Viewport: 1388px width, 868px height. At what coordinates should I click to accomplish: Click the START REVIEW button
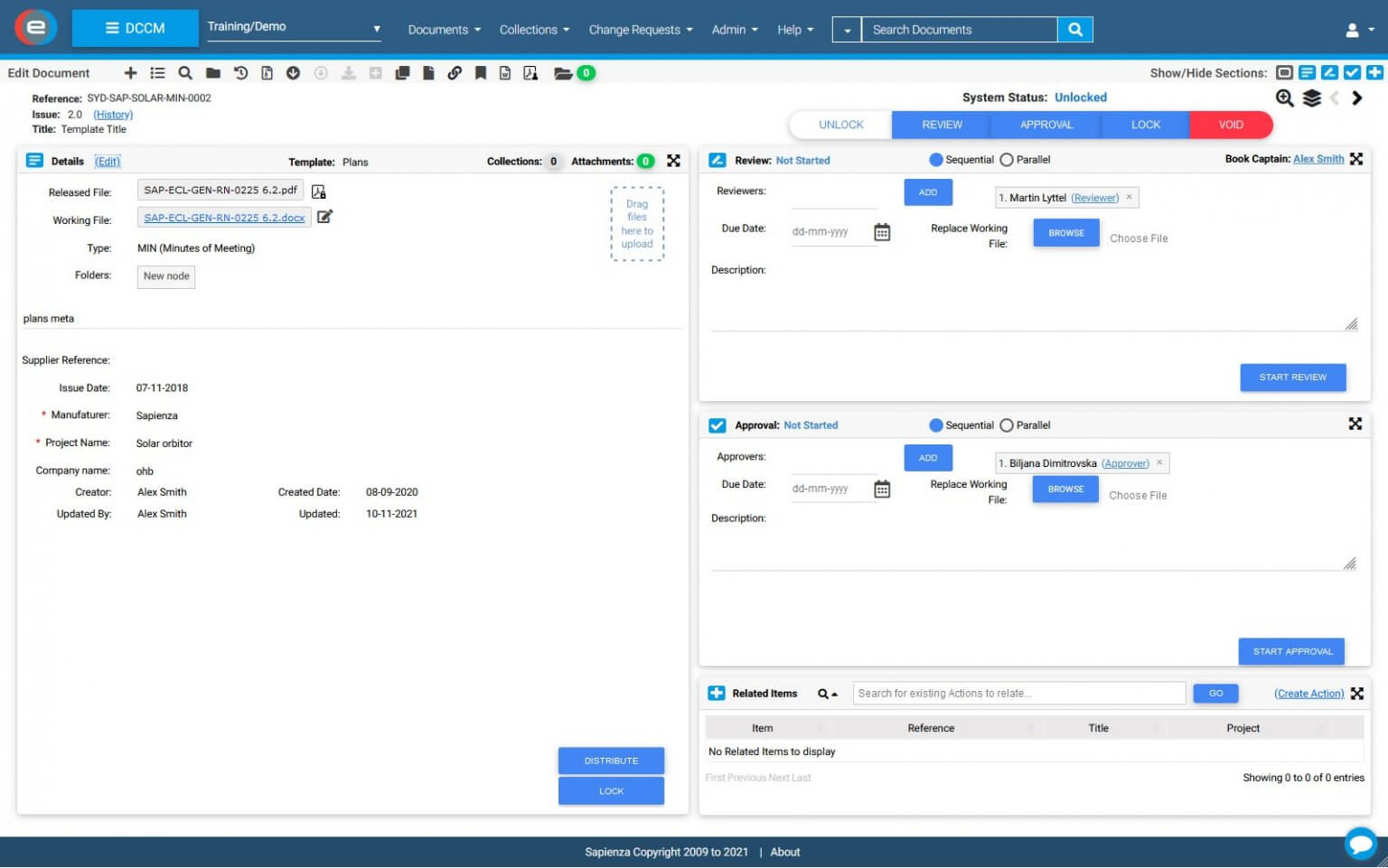click(1292, 378)
